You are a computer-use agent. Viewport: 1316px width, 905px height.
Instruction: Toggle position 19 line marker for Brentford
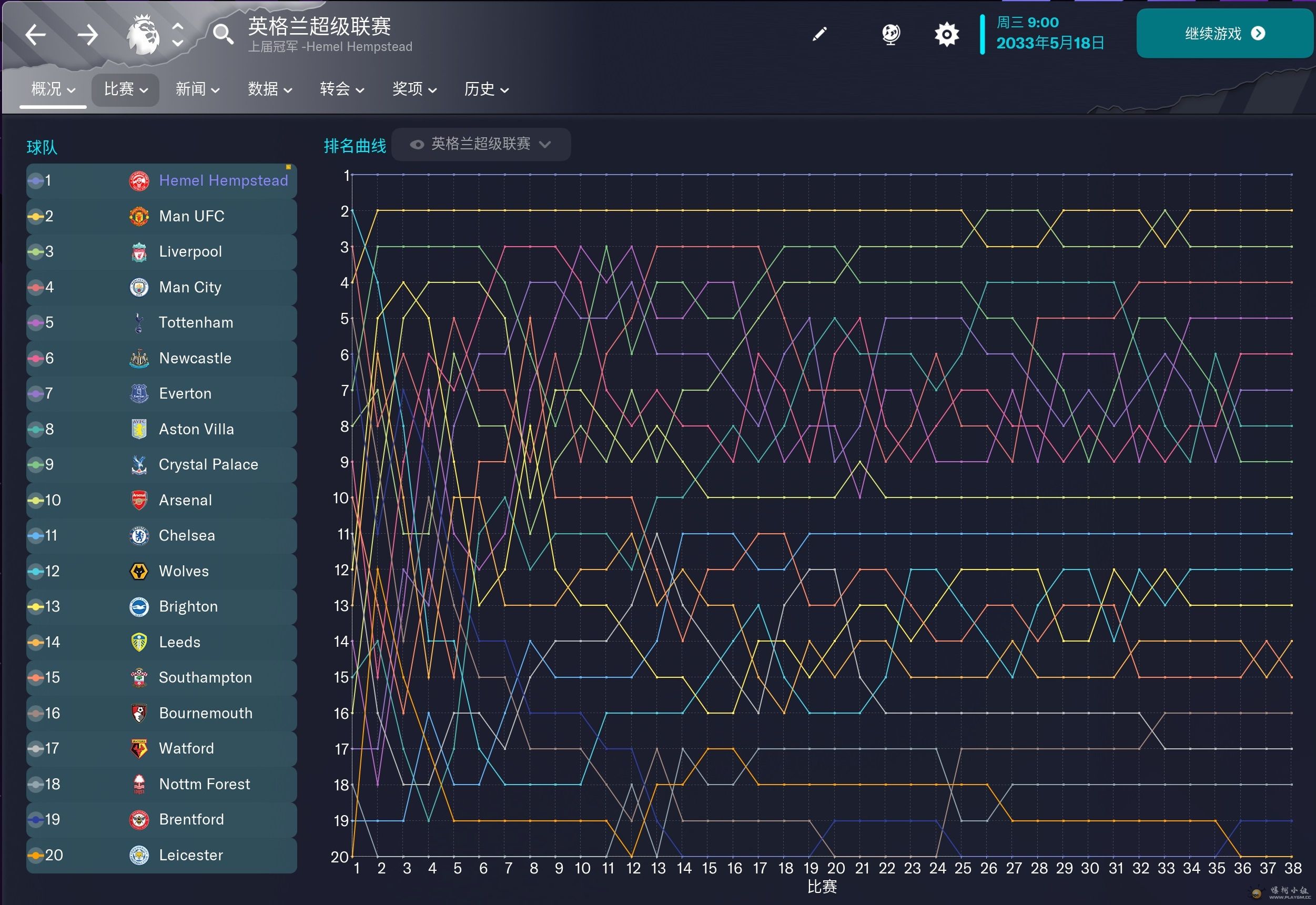tap(36, 819)
